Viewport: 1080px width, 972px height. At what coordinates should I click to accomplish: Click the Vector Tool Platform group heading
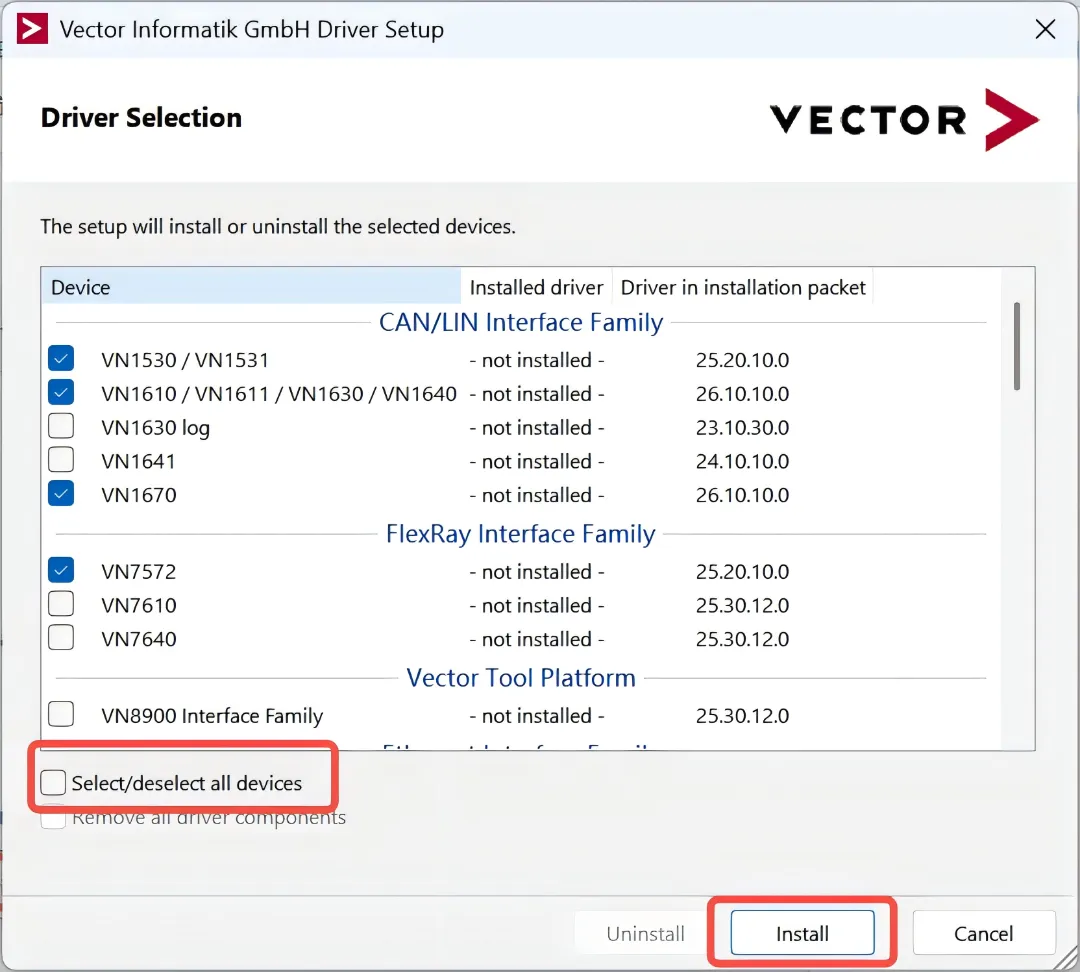521,678
